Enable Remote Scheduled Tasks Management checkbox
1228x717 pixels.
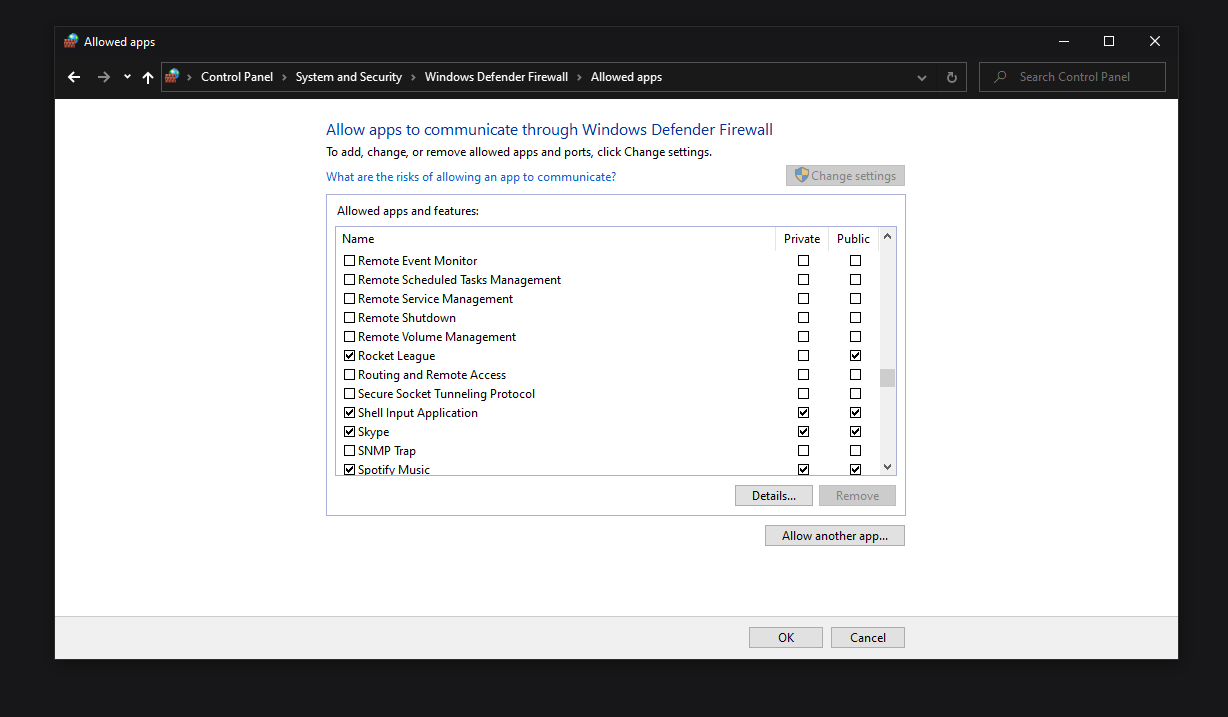(350, 280)
